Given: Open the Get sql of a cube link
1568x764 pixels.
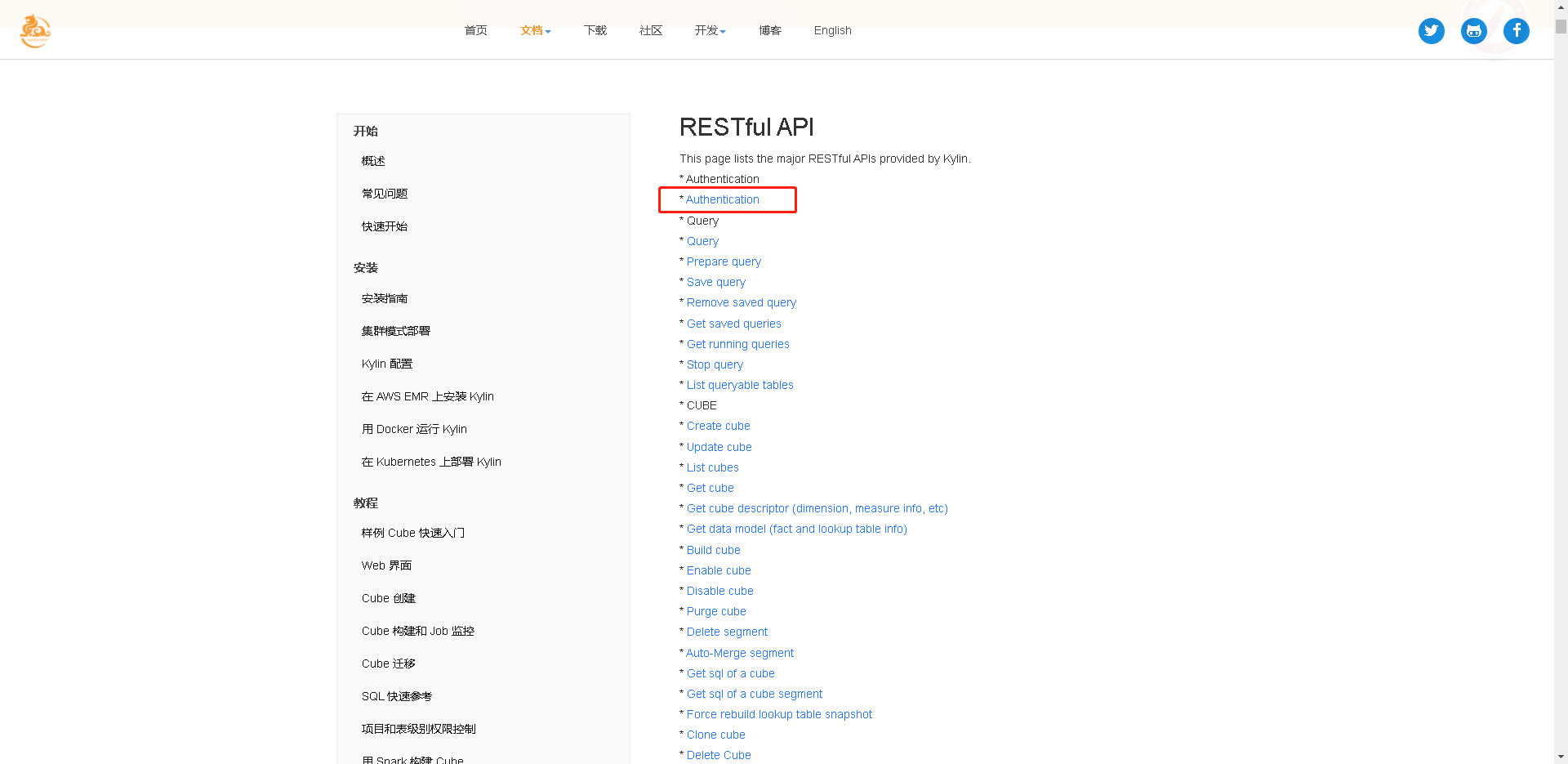Looking at the screenshot, I should tap(730, 673).
